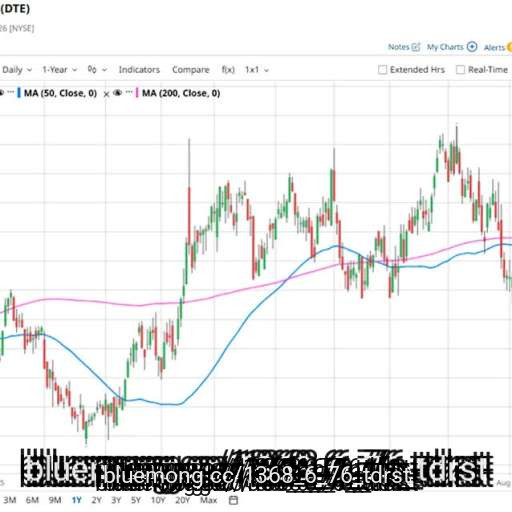This screenshot has height=512, width=512.
Task: Enable the Extended Hrs checkbox
Action: (383, 70)
